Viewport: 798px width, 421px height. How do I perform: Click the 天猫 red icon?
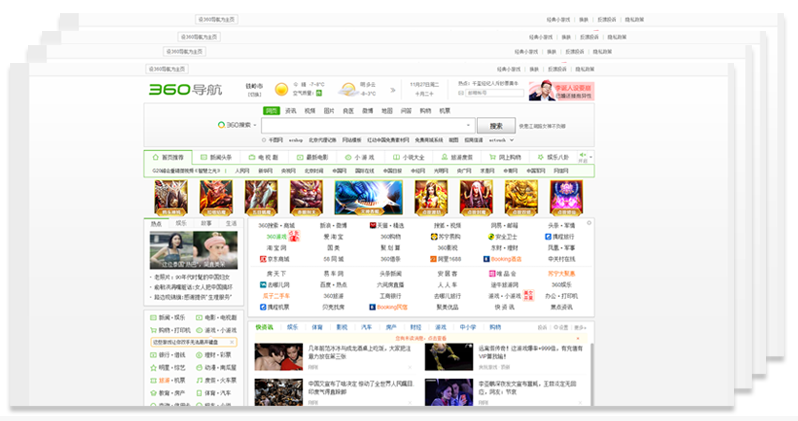pos(373,225)
